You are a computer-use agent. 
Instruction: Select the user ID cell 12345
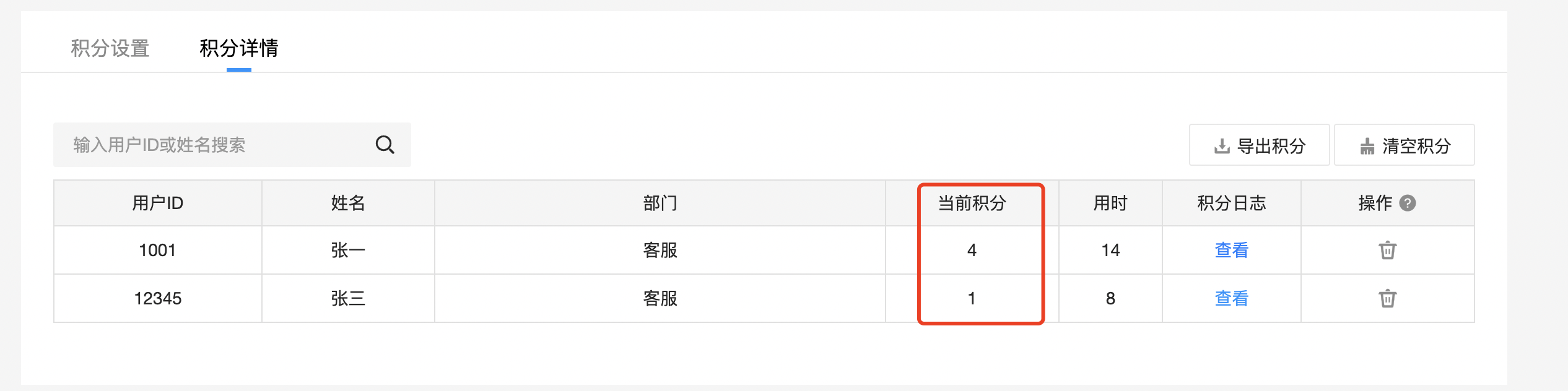[x=157, y=299]
